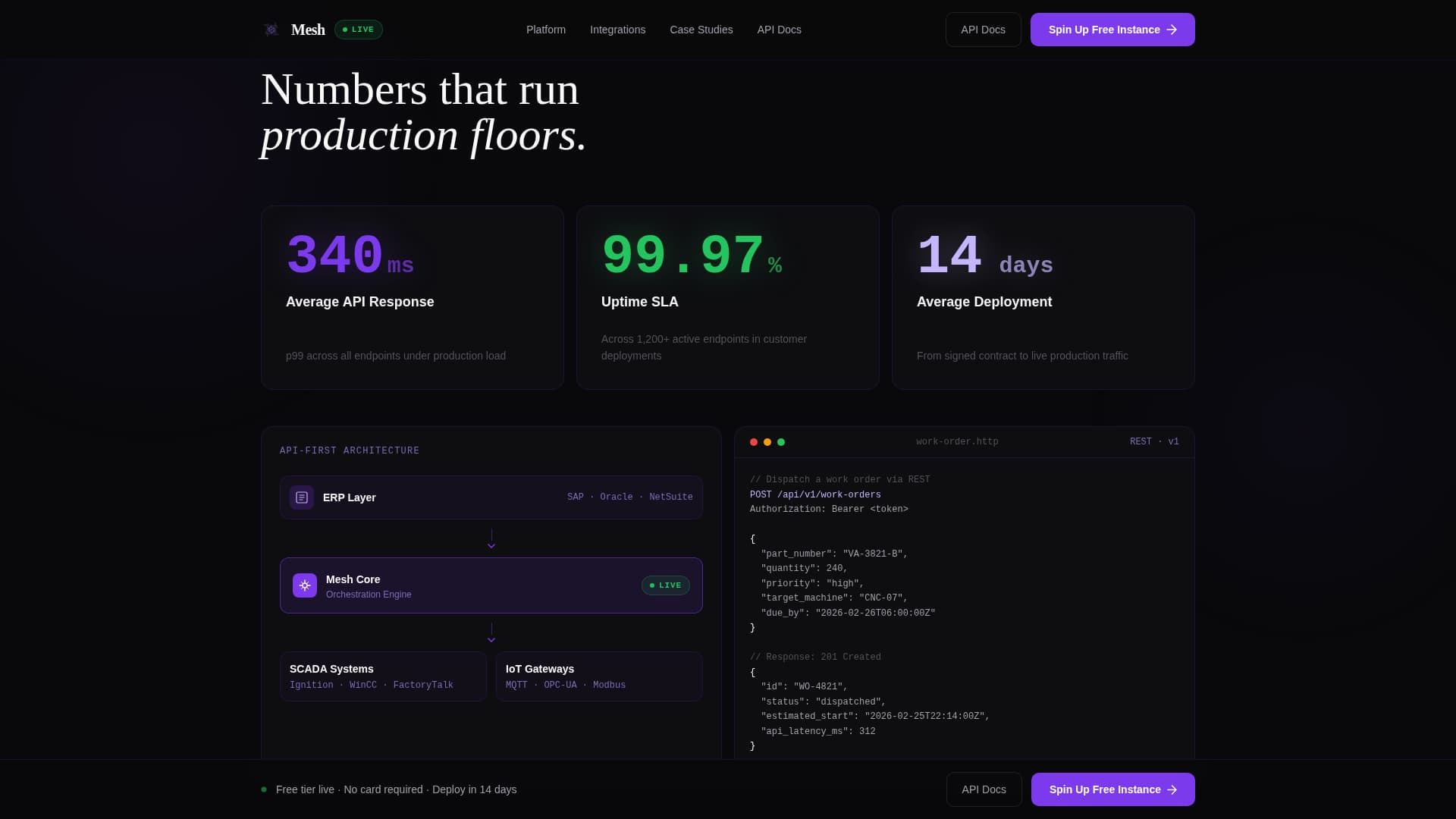Click the "Mesh Core" title
The image size is (1456, 819).
click(353, 579)
